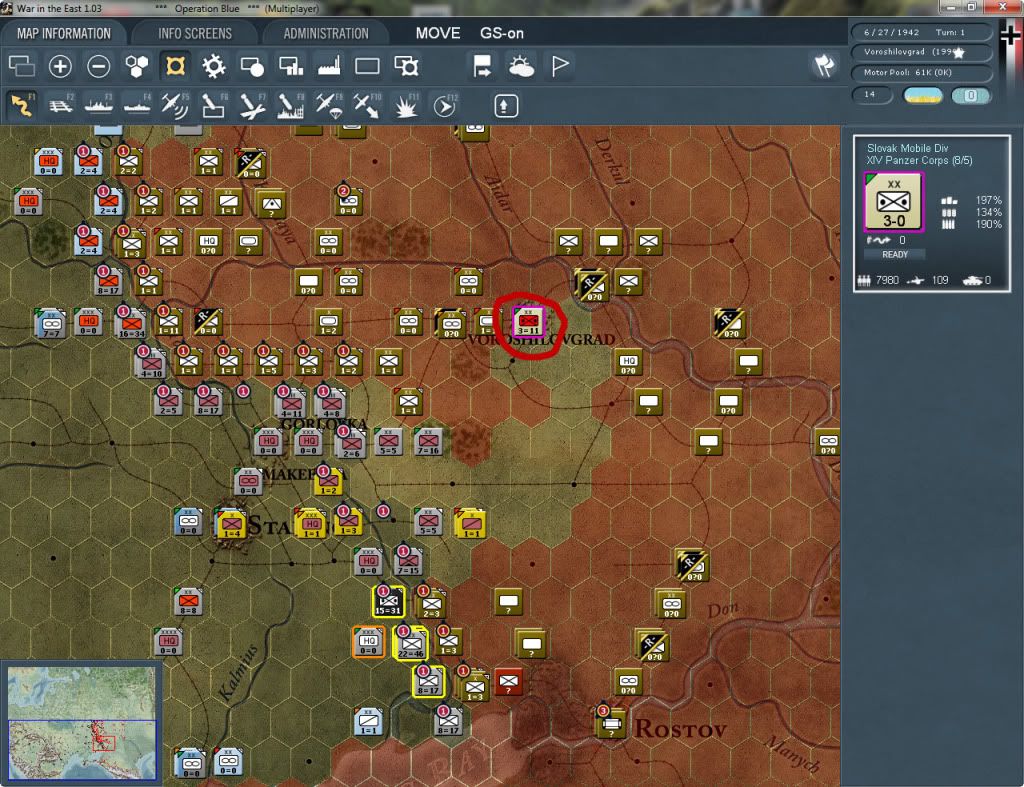The height and width of the screenshot is (787, 1024).
Task: Click the MOVE mode label
Action: coord(438,33)
